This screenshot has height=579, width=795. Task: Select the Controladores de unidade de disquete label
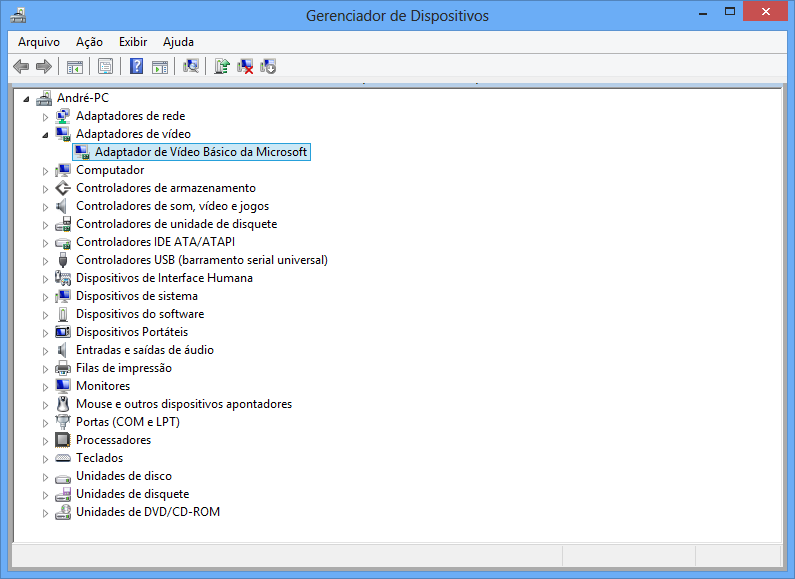[176, 224]
